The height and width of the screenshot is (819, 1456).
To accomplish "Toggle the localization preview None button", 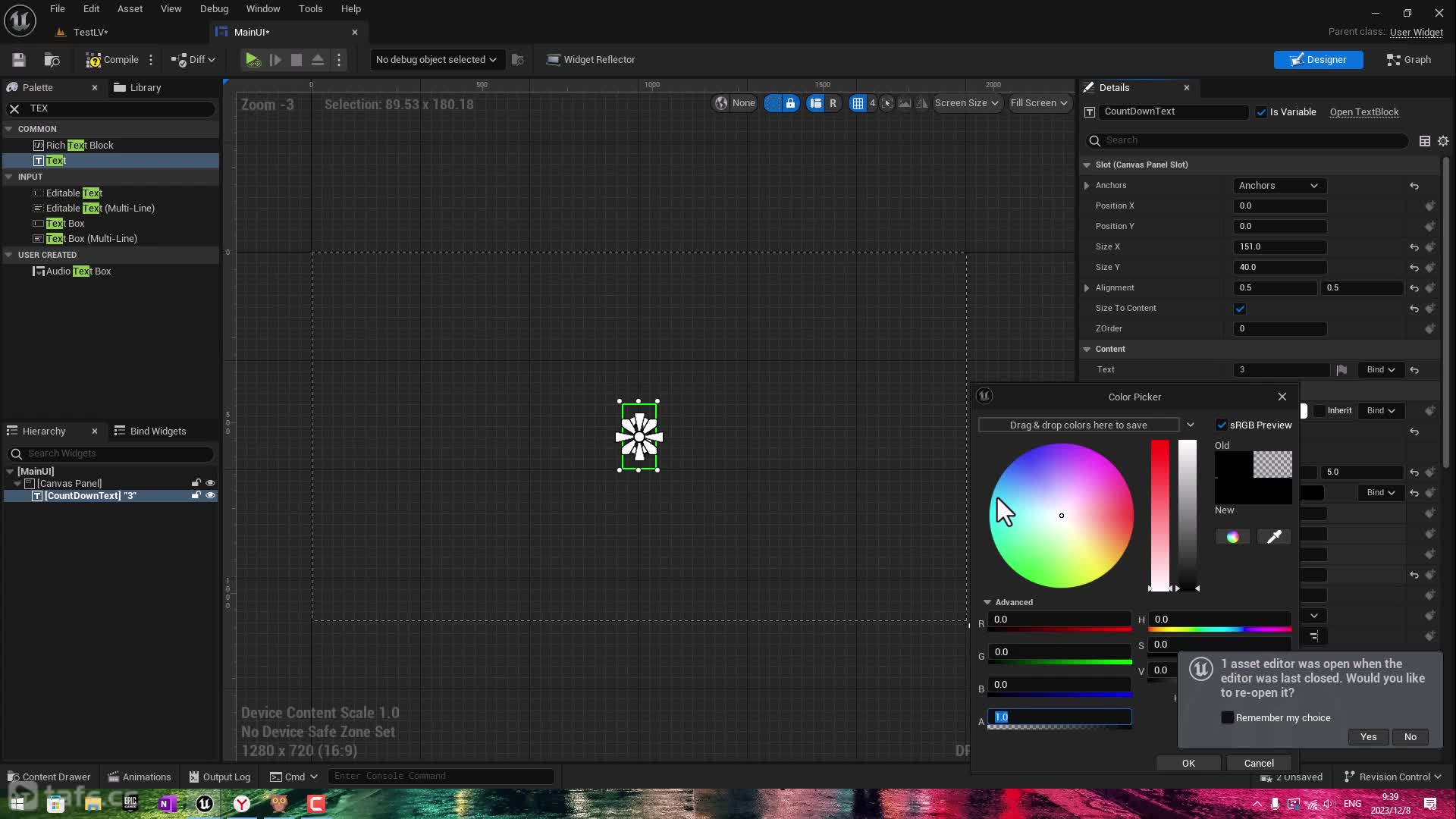I will (x=735, y=103).
